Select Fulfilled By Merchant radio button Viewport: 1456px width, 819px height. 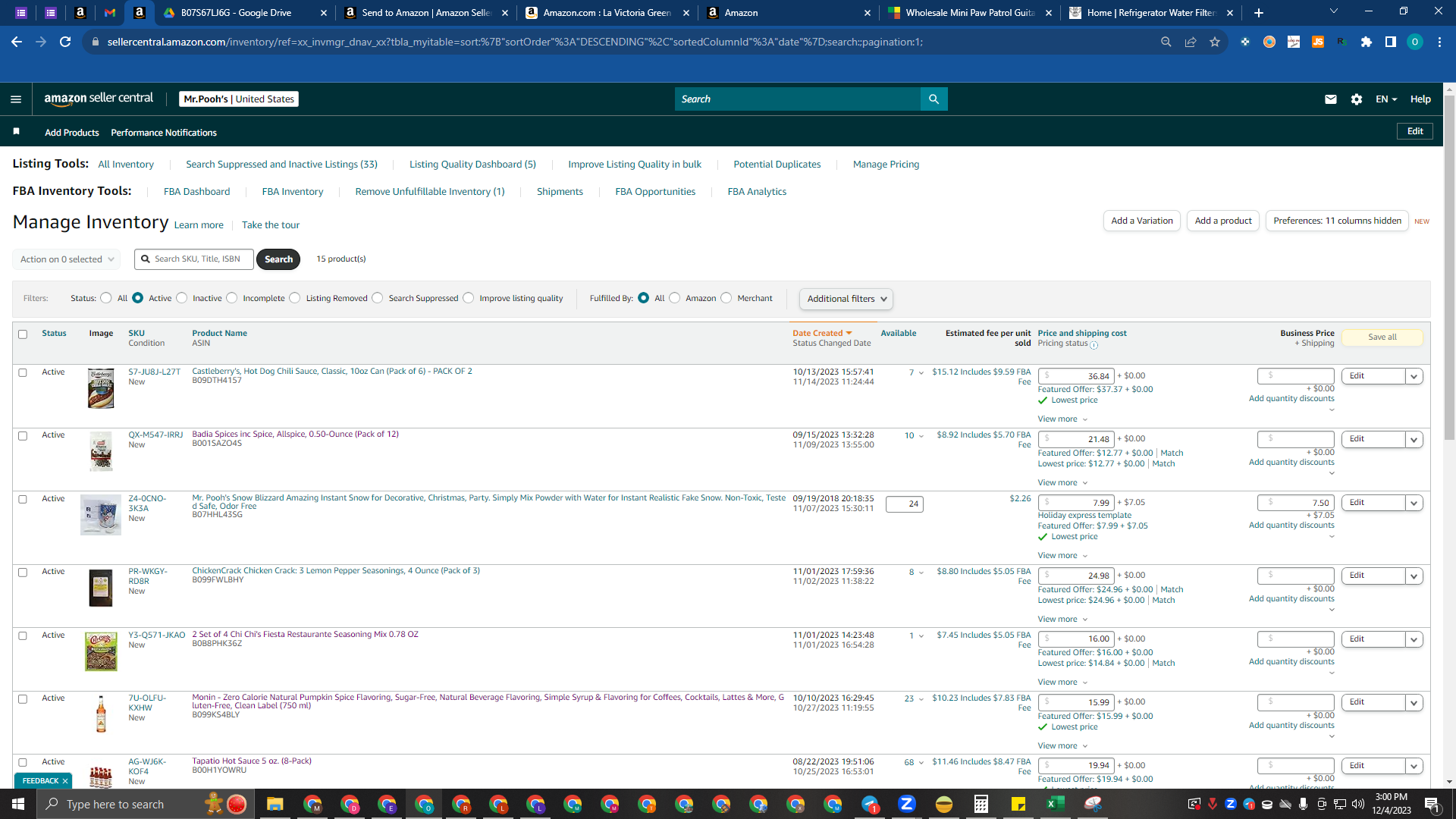(x=726, y=298)
